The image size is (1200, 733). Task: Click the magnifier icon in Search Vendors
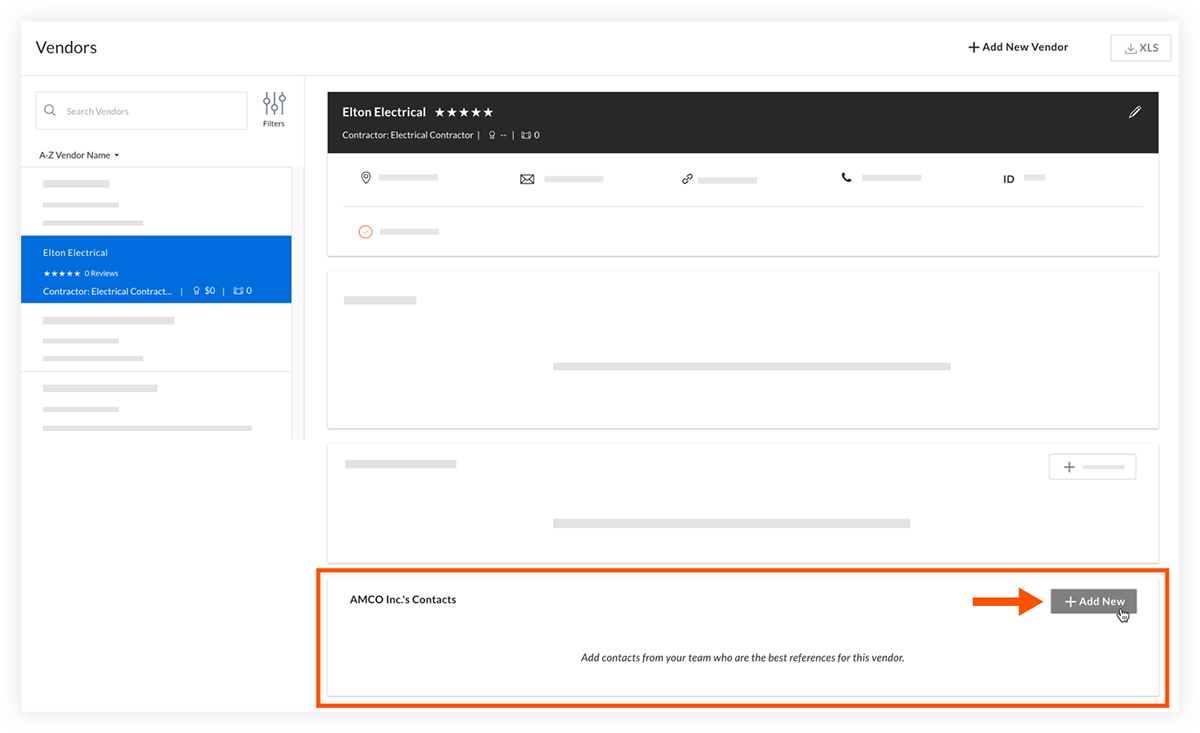point(50,110)
